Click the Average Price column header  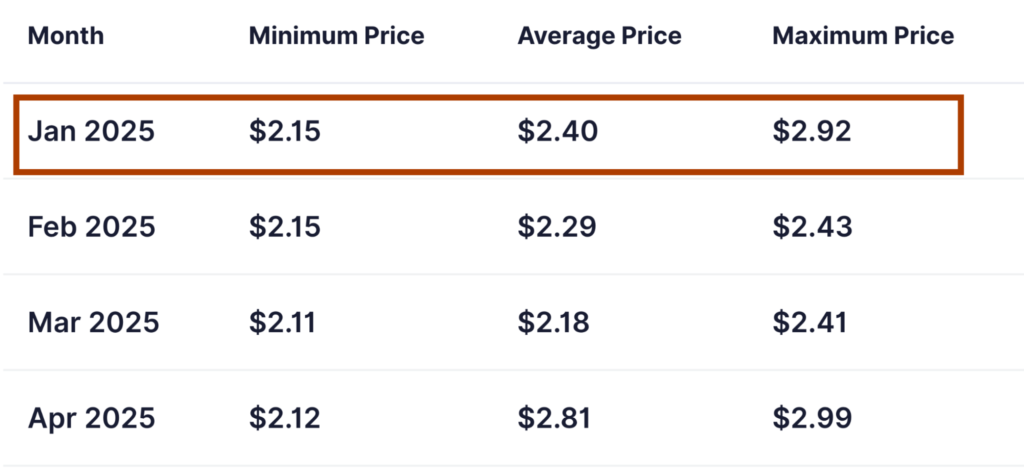pyautogui.click(x=600, y=35)
